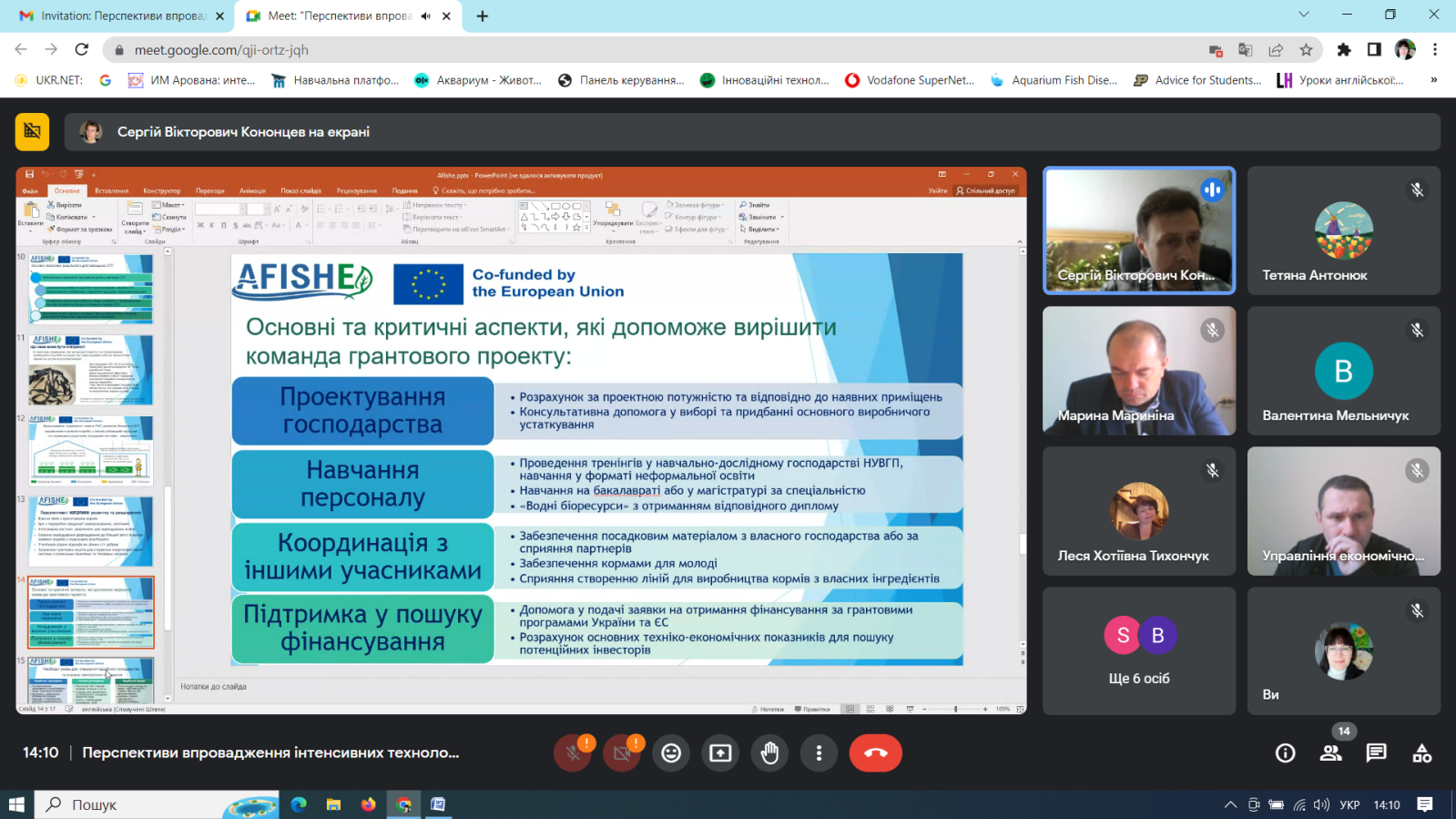Open meeting details info icon
The height and width of the screenshot is (819, 1456).
(1285, 752)
